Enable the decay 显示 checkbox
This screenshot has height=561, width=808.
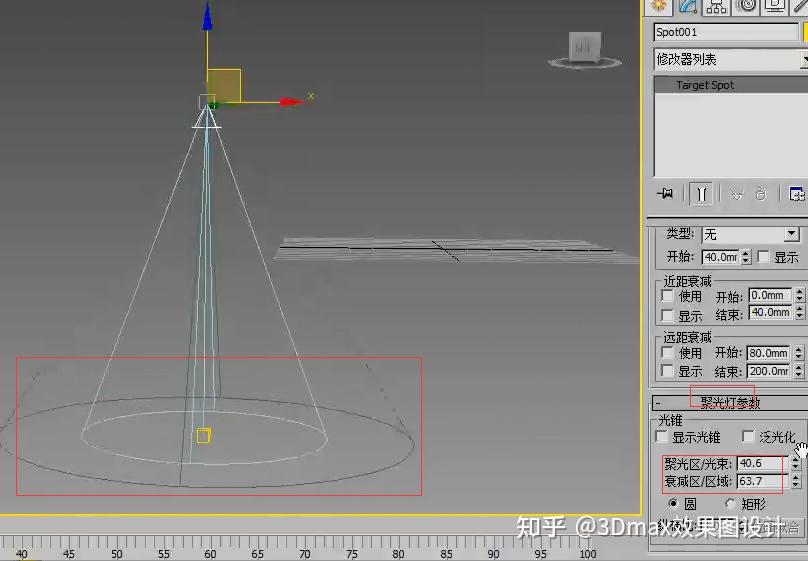coord(764,257)
